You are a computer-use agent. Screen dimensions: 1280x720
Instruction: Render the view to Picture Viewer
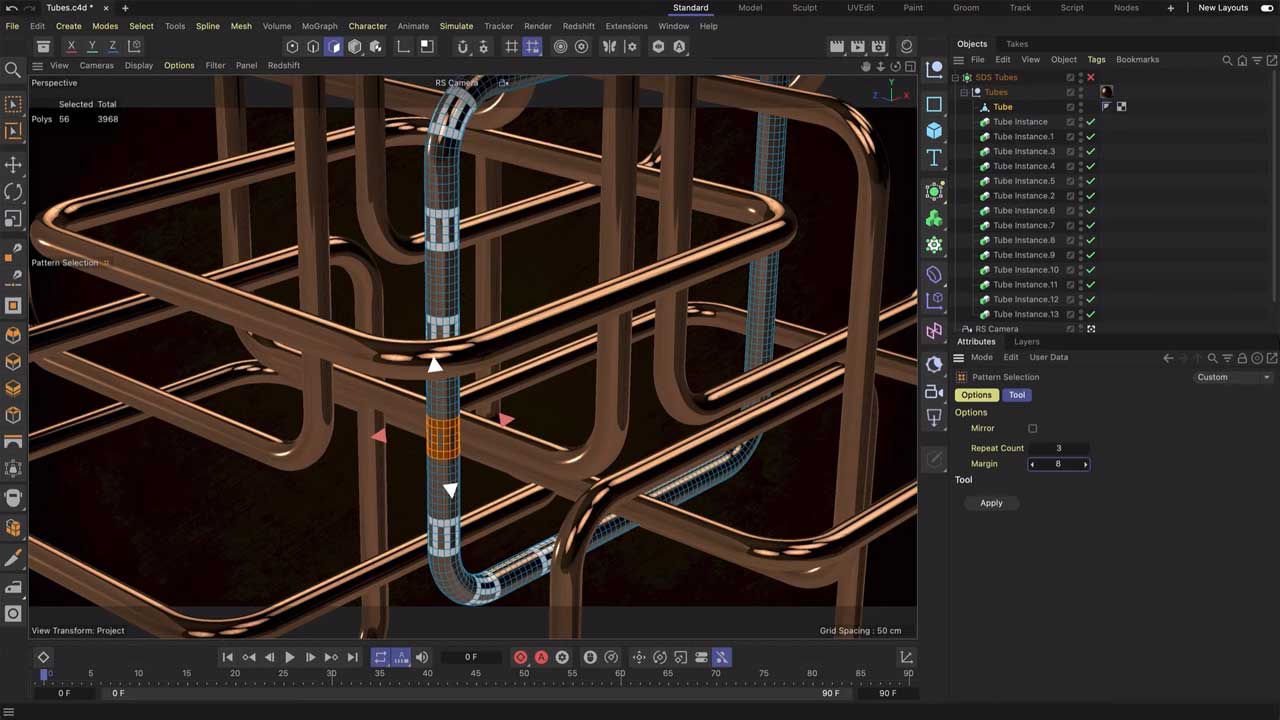pyautogui.click(x=857, y=46)
